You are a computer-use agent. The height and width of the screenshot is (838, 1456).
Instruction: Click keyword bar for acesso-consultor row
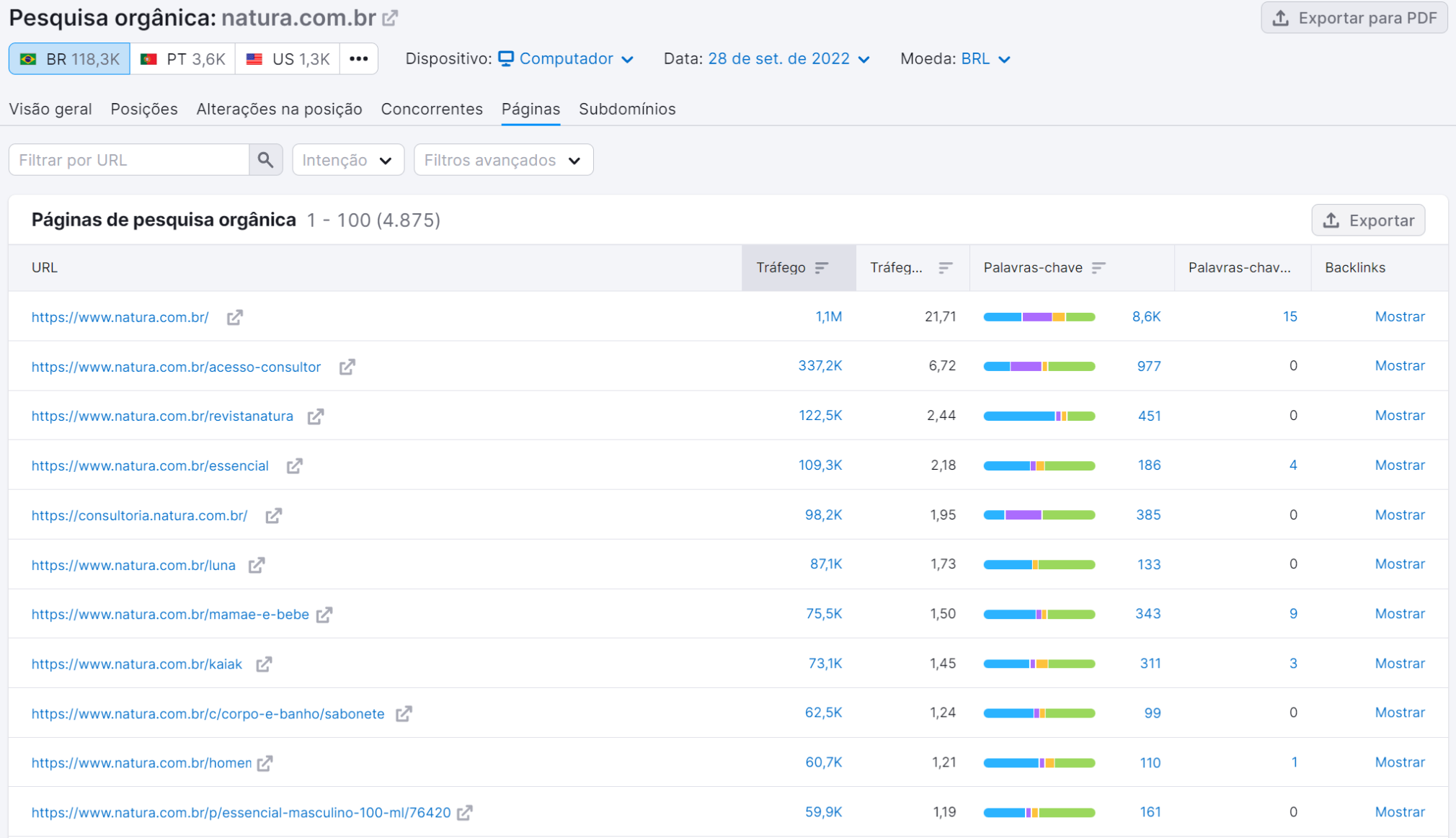1039,367
